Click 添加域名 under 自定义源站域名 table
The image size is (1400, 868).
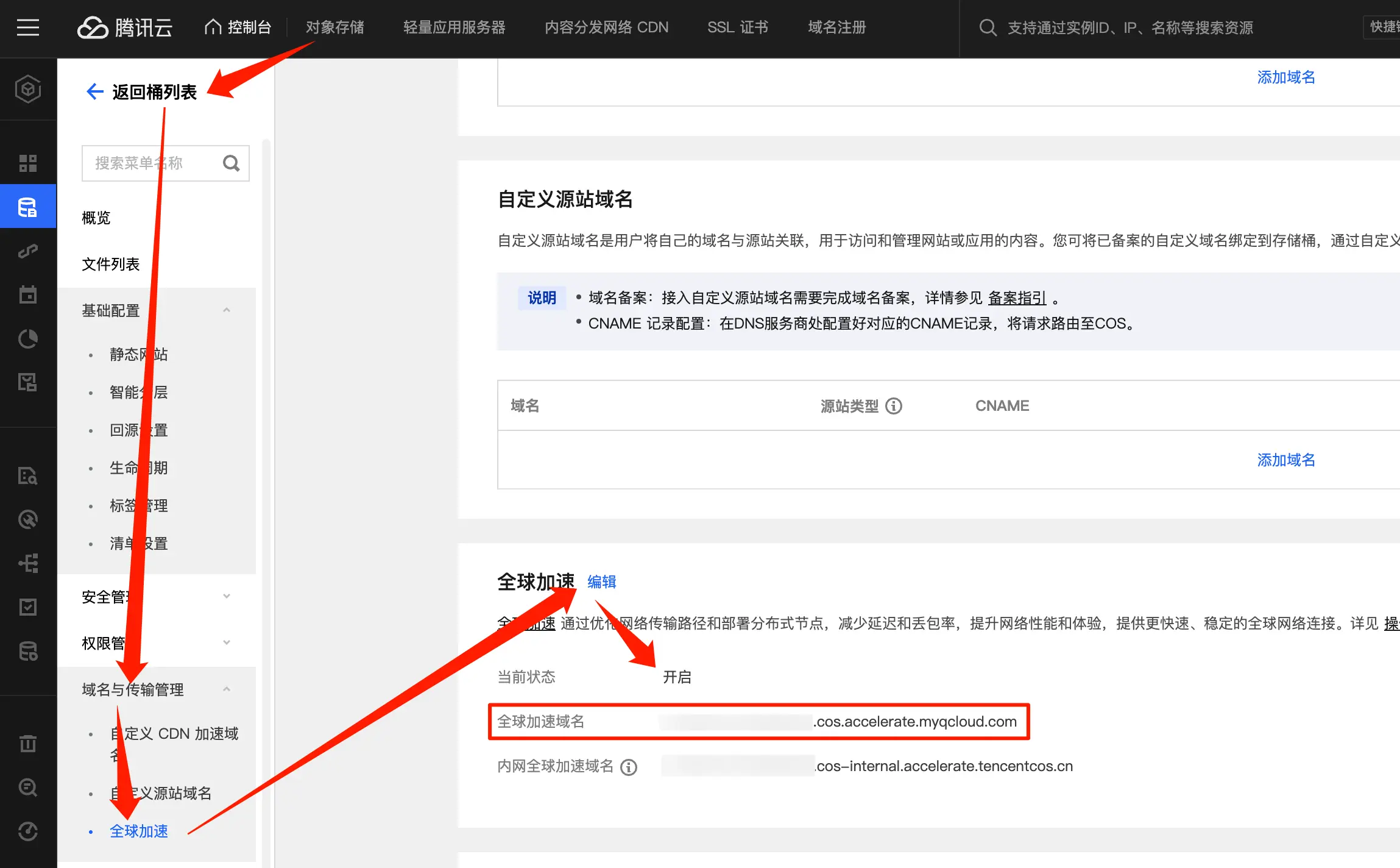tap(1286, 460)
